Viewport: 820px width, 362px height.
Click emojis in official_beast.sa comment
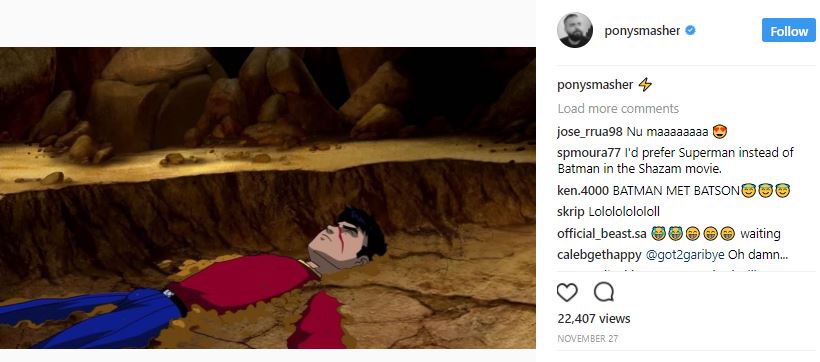693,233
